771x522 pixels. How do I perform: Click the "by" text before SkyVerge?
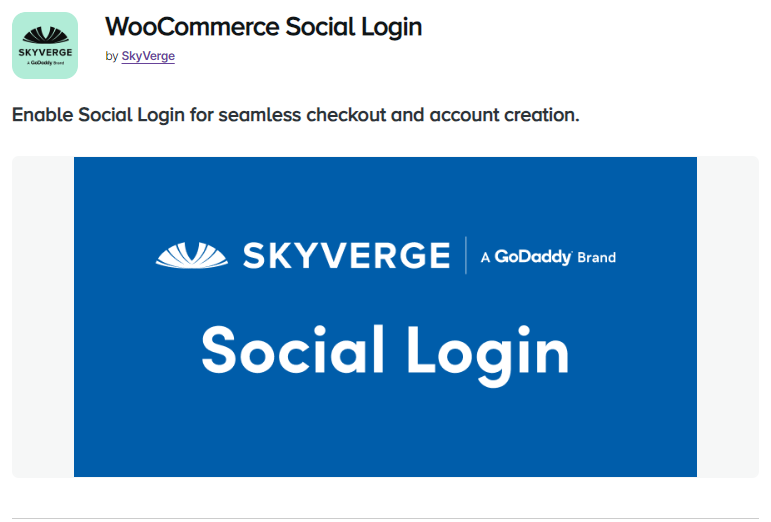[112, 57]
